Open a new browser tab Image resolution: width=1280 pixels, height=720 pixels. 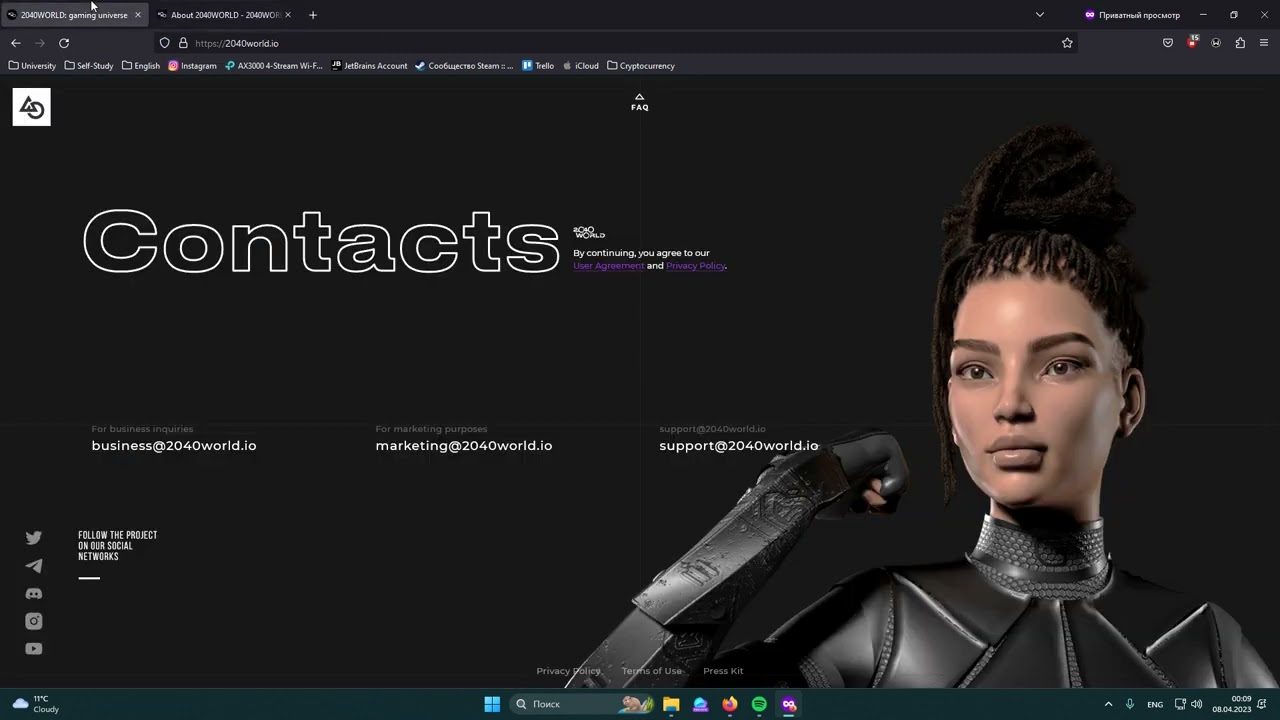click(x=313, y=15)
